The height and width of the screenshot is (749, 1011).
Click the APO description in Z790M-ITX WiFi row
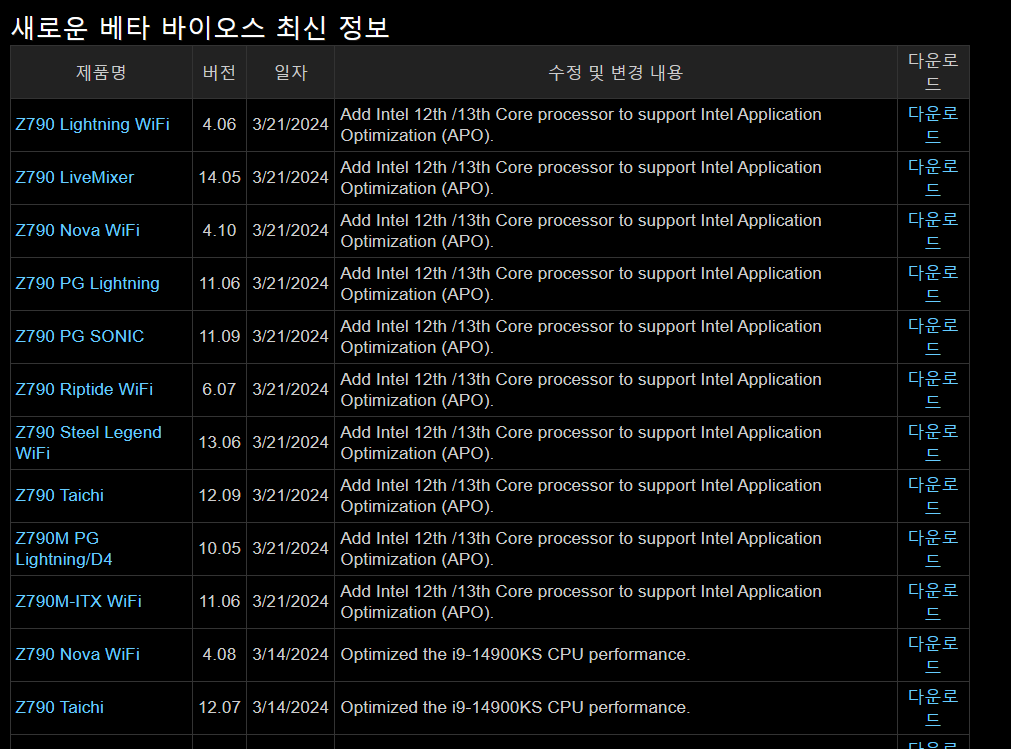(x=581, y=602)
